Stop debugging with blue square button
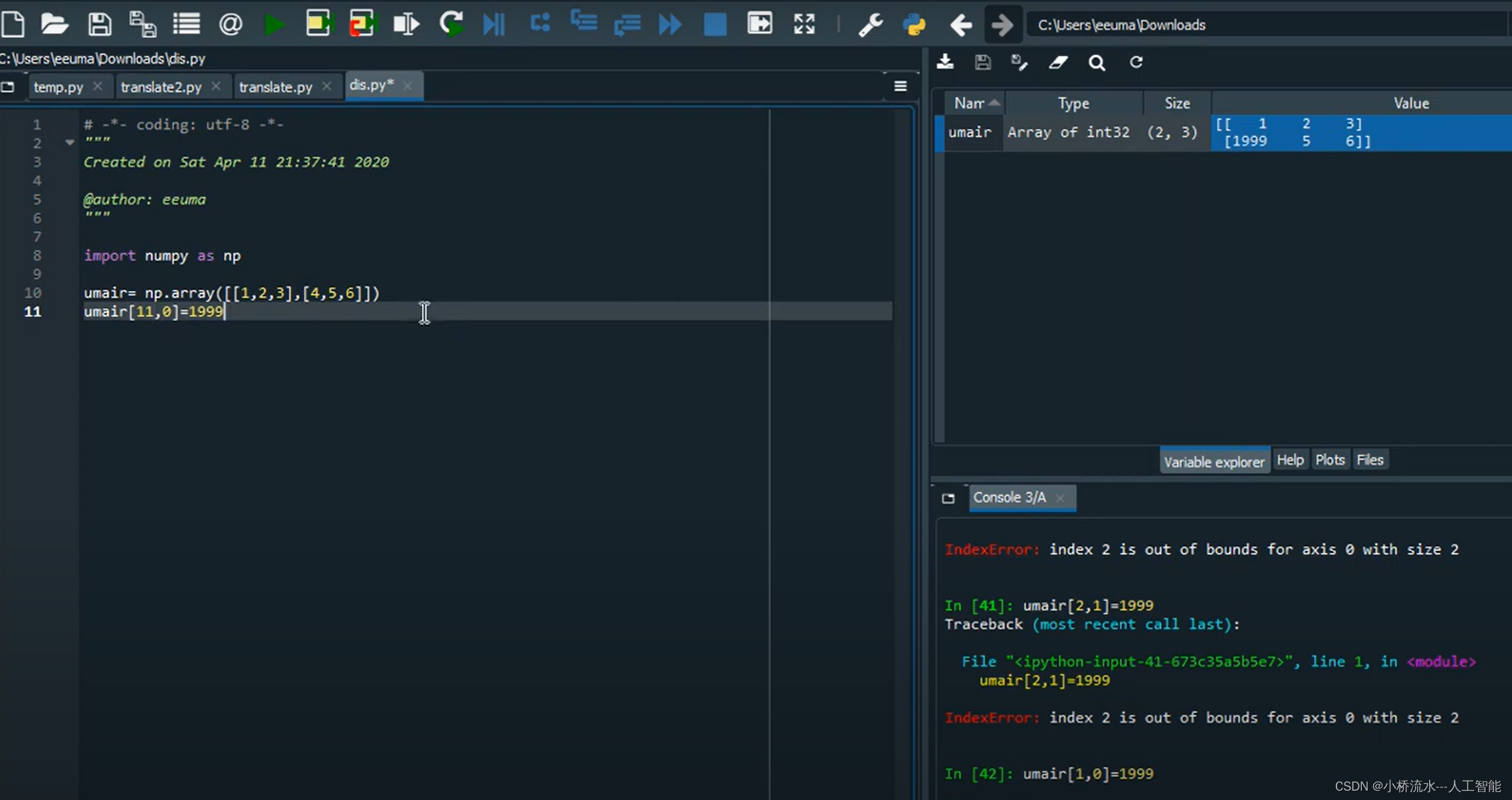 tap(715, 25)
